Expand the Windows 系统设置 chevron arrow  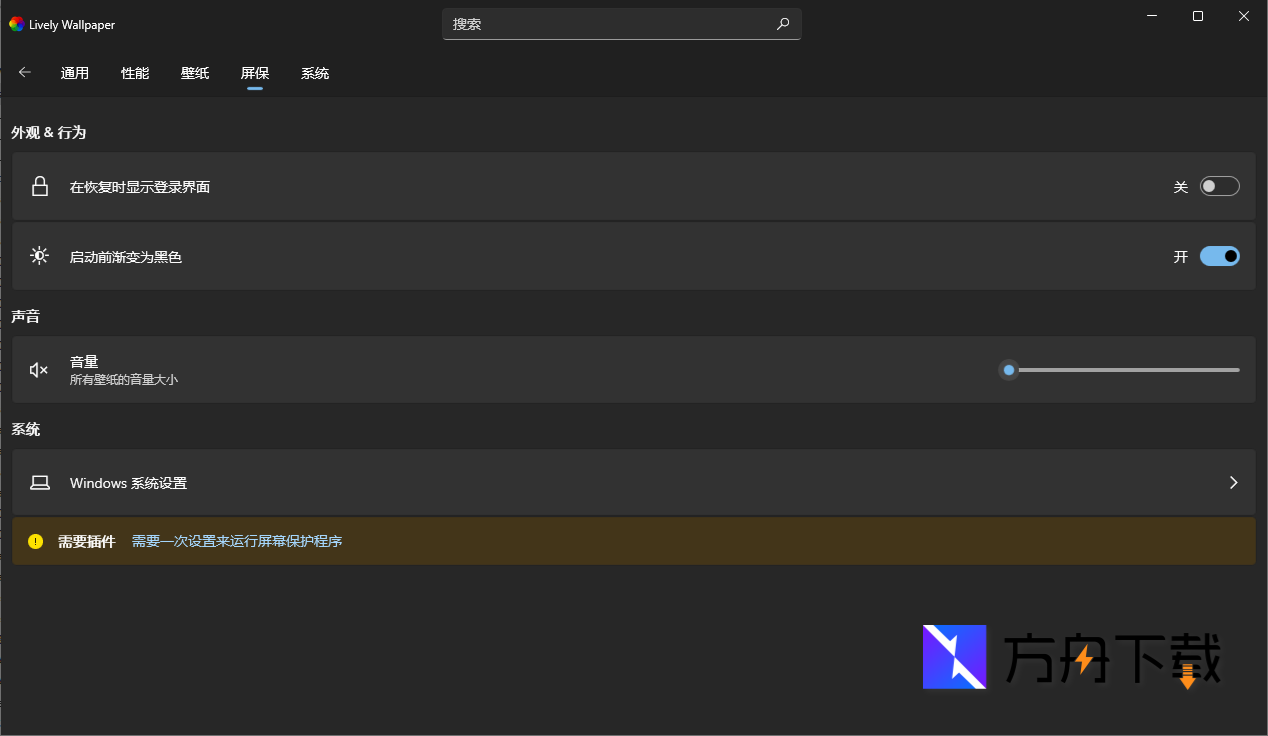point(1233,483)
